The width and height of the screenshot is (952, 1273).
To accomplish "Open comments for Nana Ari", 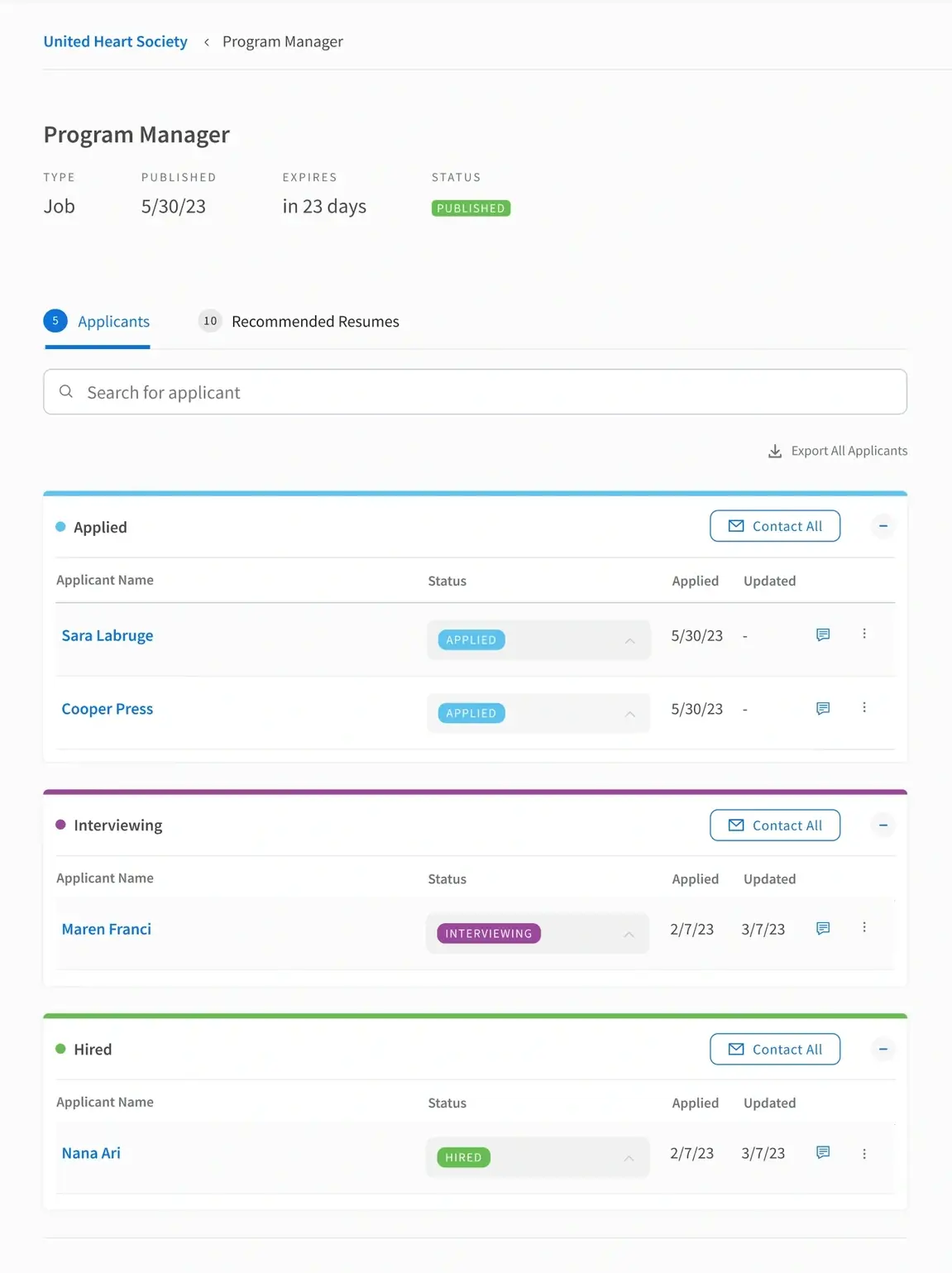I will [x=823, y=1152].
